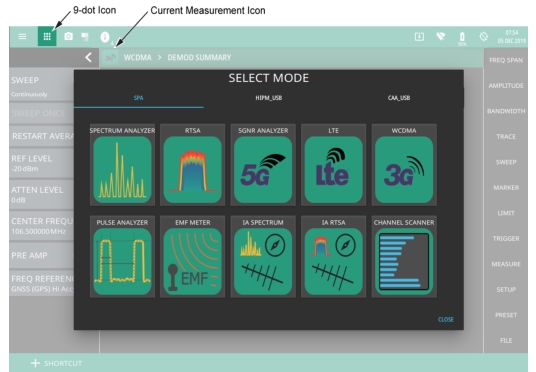This screenshot has height=372, width=536.
Task: Open the Pulse Analyzer mode
Action: pyautogui.click(x=122, y=261)
